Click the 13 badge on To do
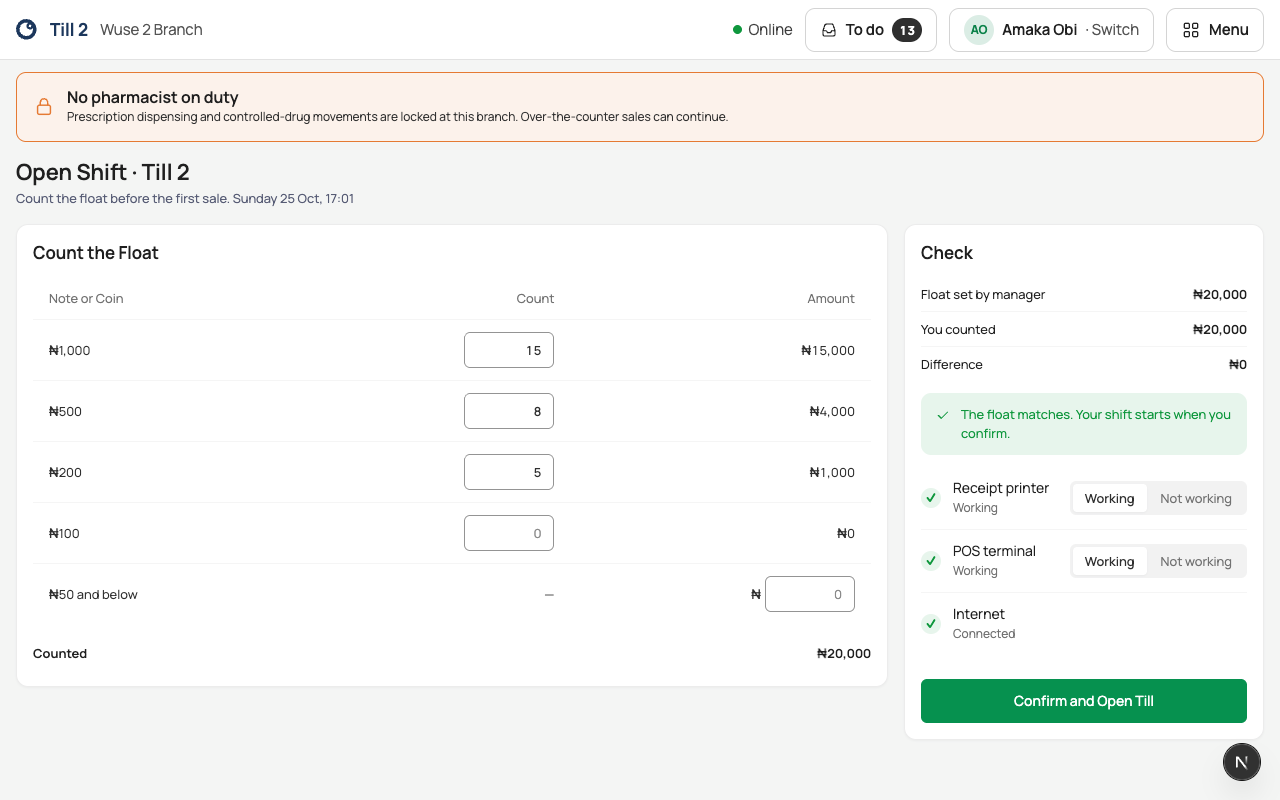This screenshot has height=800, width=1280. pyautogui.click(x=907, y=30)
